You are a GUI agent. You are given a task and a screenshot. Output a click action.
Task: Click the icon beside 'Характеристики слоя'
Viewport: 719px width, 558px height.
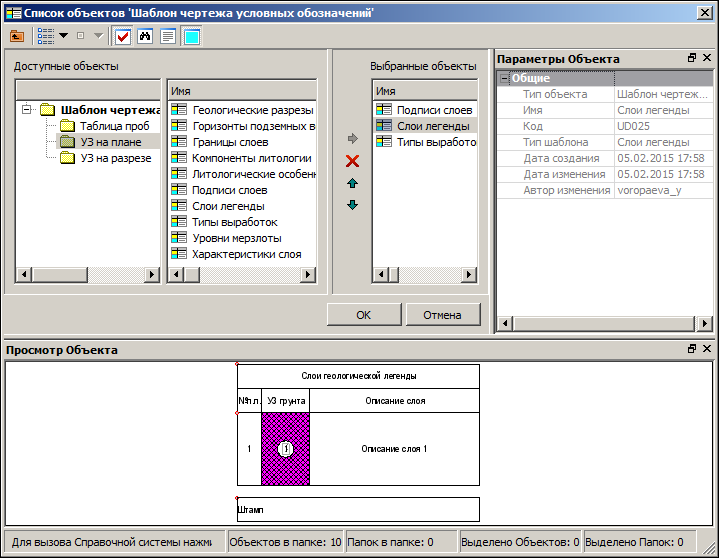click(179, 254)
